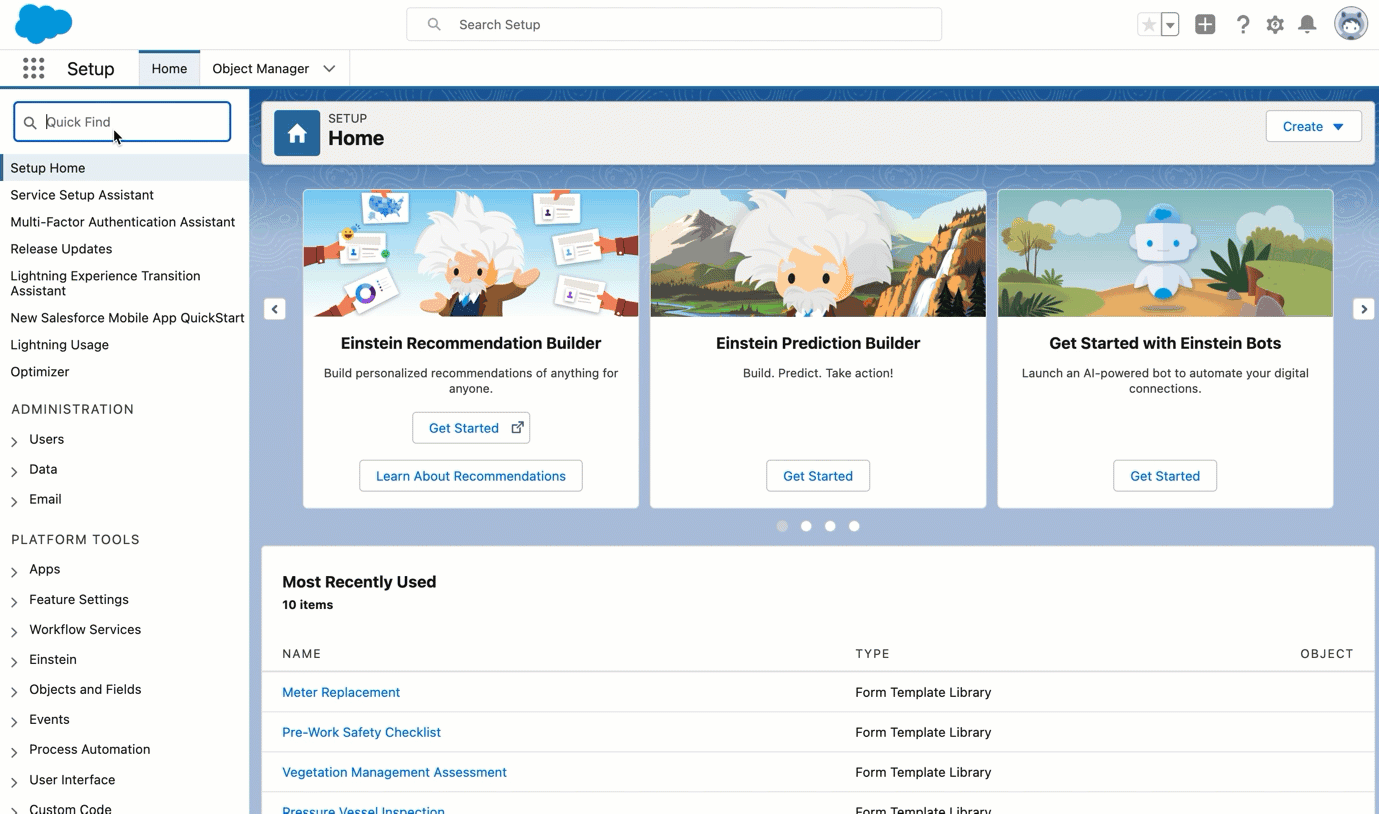Image resolution: width=1379 pixels, height=814 pixels.
Task: Click the Setup Home house icon
Action: 297,133
